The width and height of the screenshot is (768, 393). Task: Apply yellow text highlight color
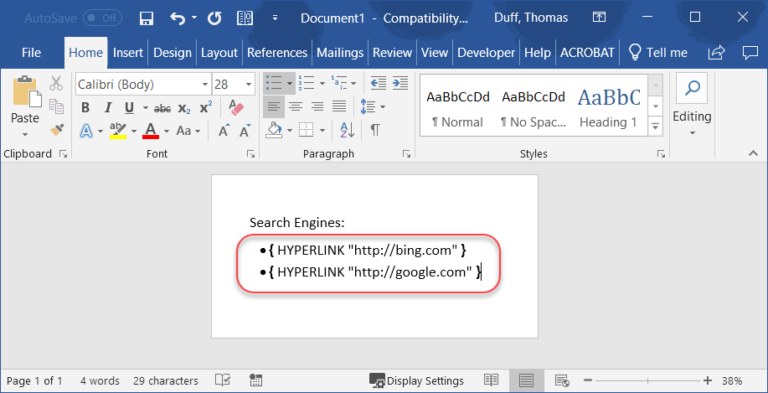[x=118, y=131]
